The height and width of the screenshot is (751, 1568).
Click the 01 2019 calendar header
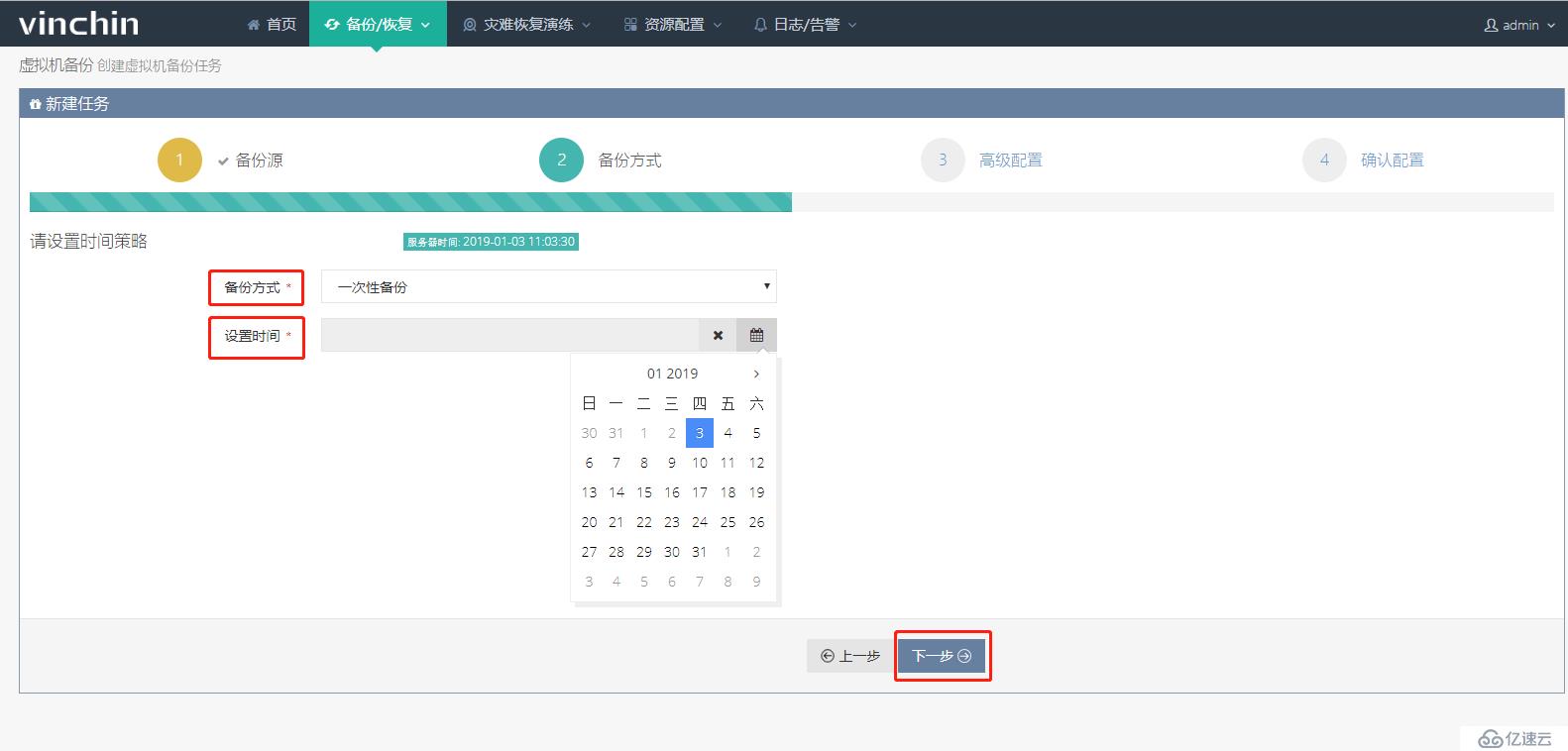pos(672,374)
